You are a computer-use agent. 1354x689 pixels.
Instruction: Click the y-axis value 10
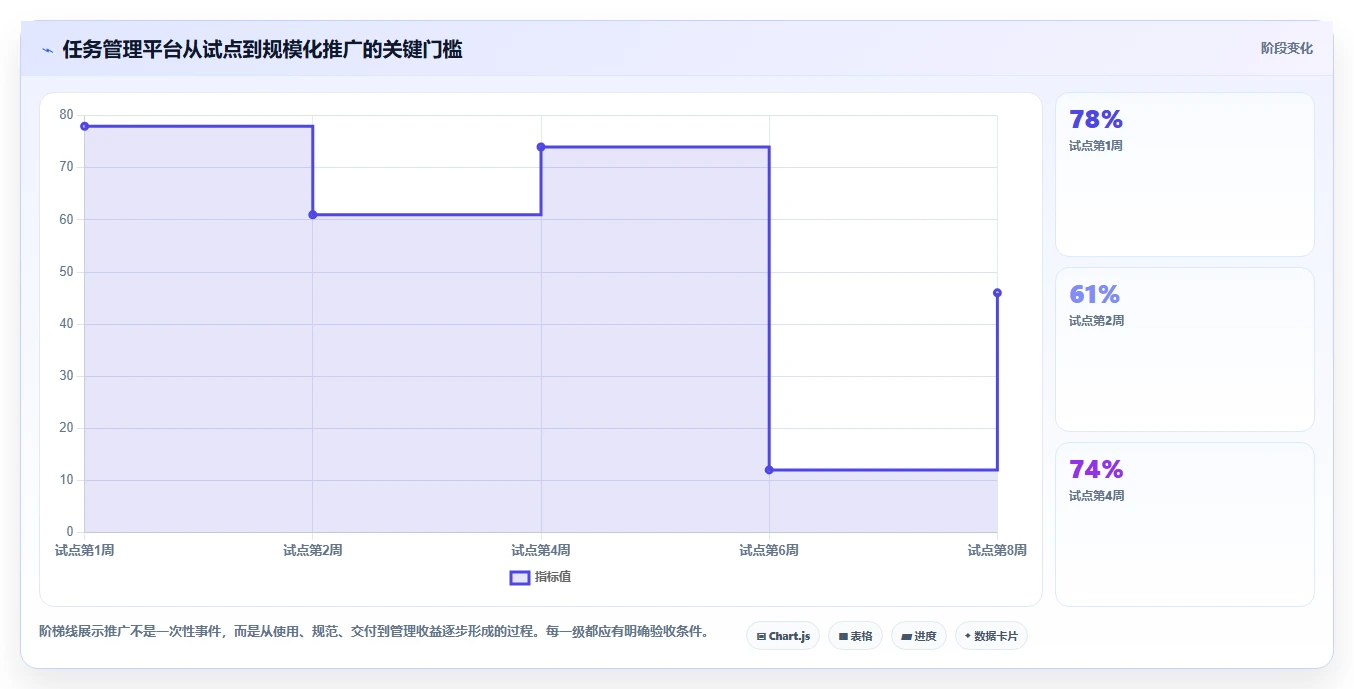[x=67, y=480]
